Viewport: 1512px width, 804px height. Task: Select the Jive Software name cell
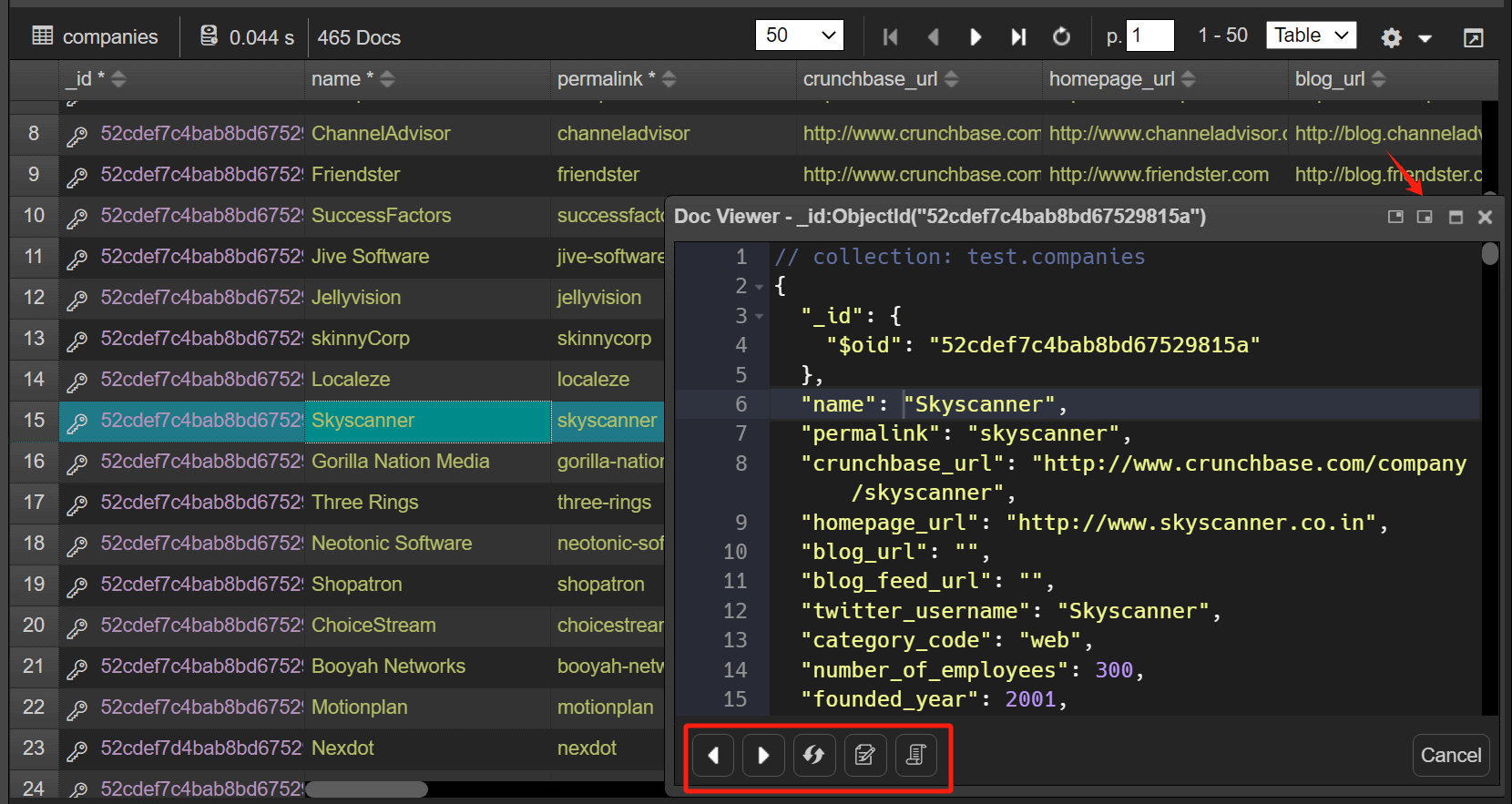pos(428,257)
